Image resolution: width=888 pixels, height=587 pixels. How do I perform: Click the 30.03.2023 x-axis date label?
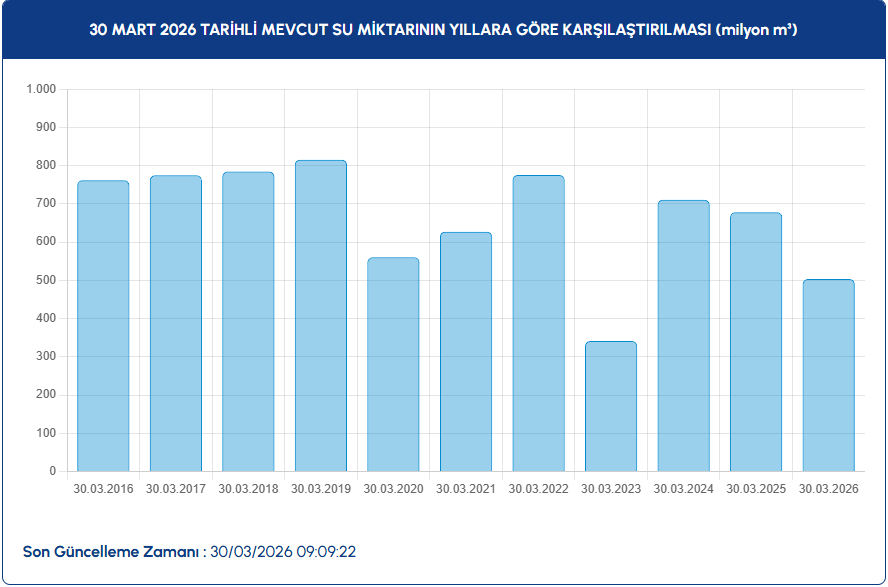(x=611, y=489)
